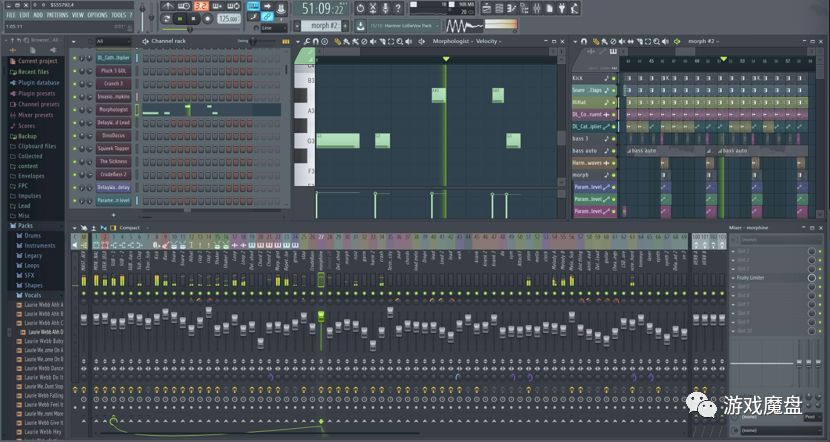The height and width of the screenshot is (442, 830).
Task: Select the piano roll draw pencil tool
Action: 338,42
